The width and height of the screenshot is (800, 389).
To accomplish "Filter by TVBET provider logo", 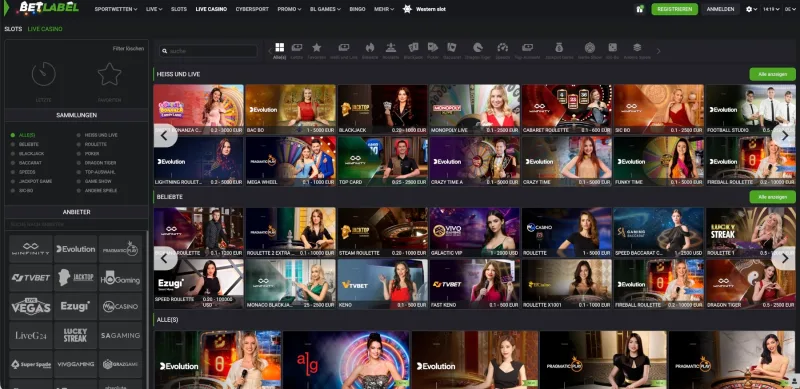I will point(31,278).
